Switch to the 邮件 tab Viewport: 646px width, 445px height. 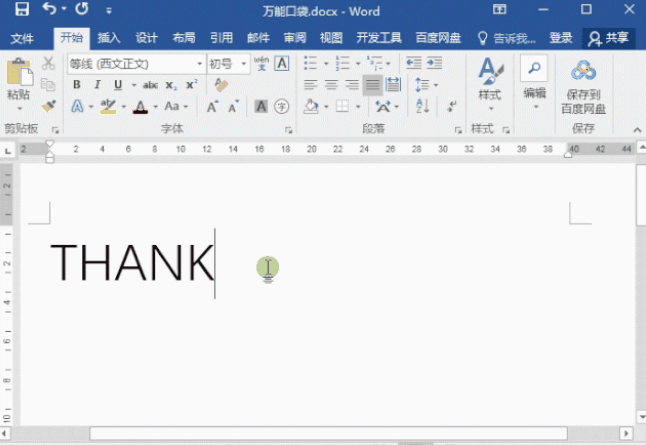[258, 38]
